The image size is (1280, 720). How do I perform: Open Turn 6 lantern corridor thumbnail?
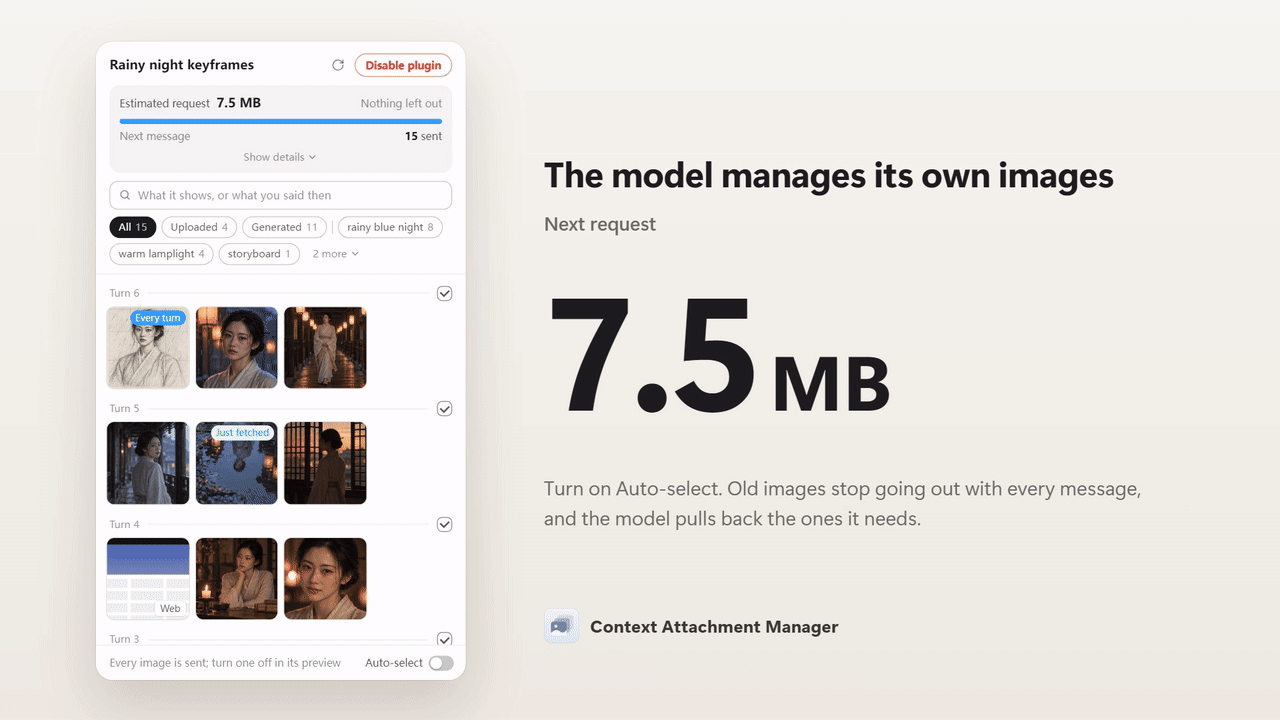[x=325, y=348]
